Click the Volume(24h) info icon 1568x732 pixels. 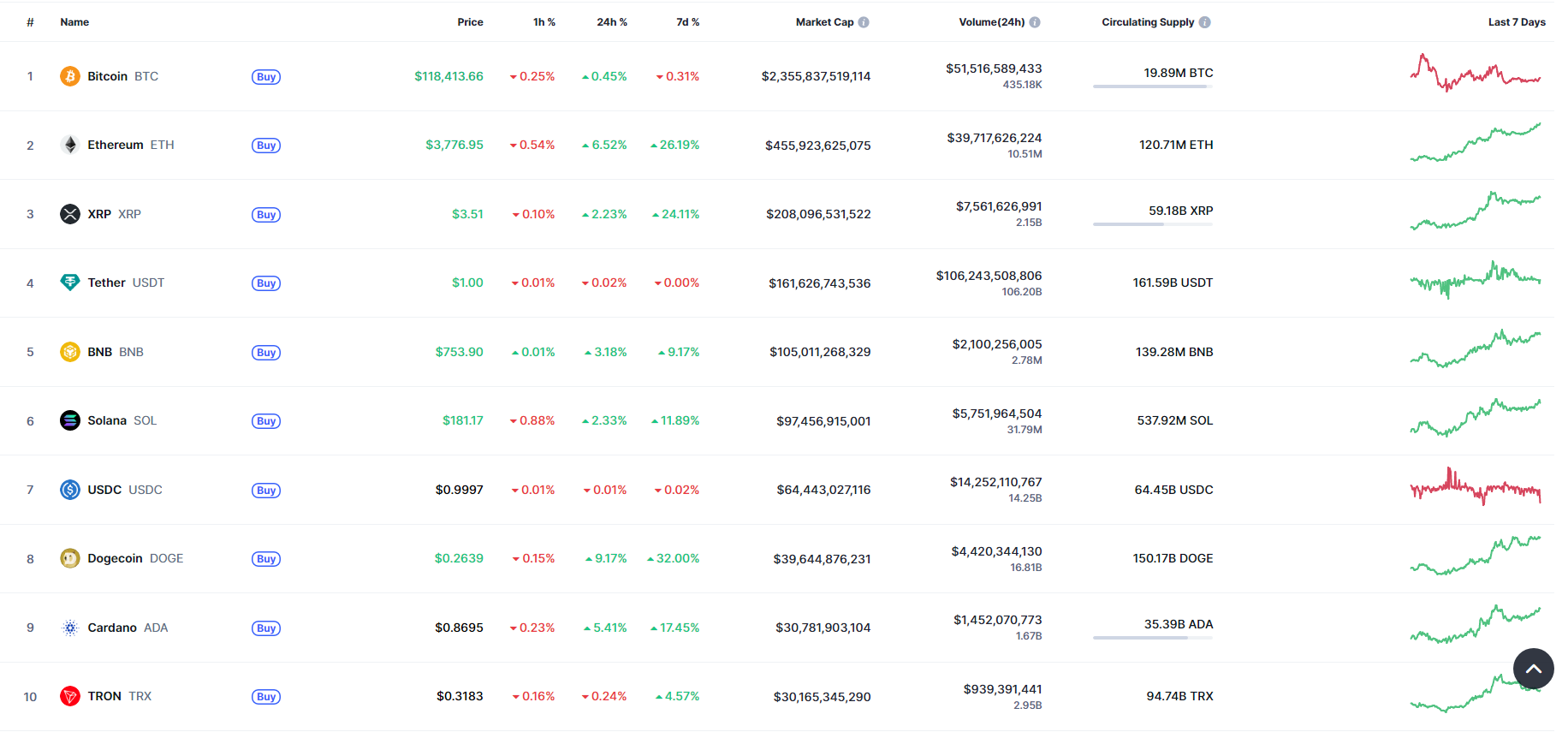pyautogui.click(x=1035, y=22)
